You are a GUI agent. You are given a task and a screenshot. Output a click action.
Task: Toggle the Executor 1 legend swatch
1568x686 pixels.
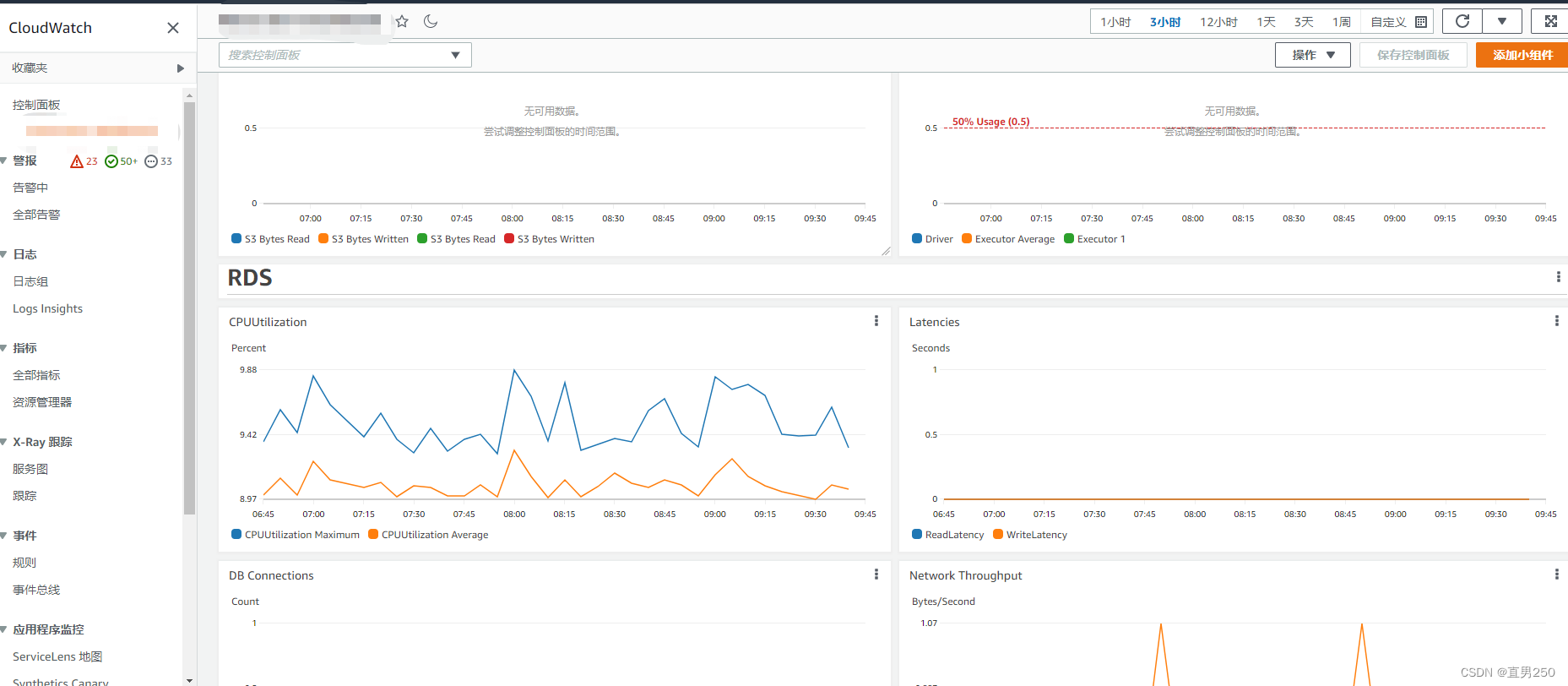click(x=1069, y=238)
